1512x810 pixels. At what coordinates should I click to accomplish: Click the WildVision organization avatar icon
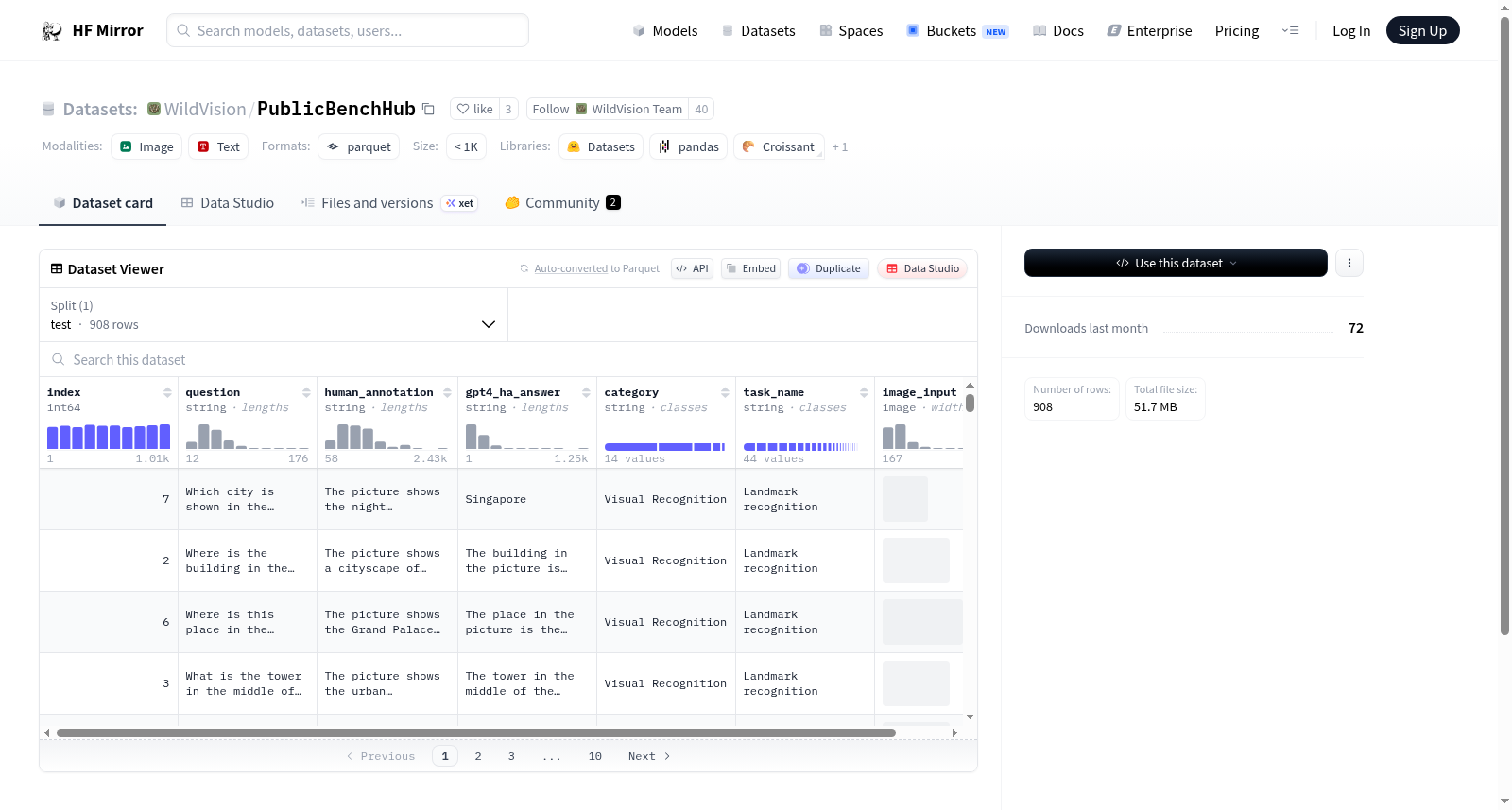point(154,109)
